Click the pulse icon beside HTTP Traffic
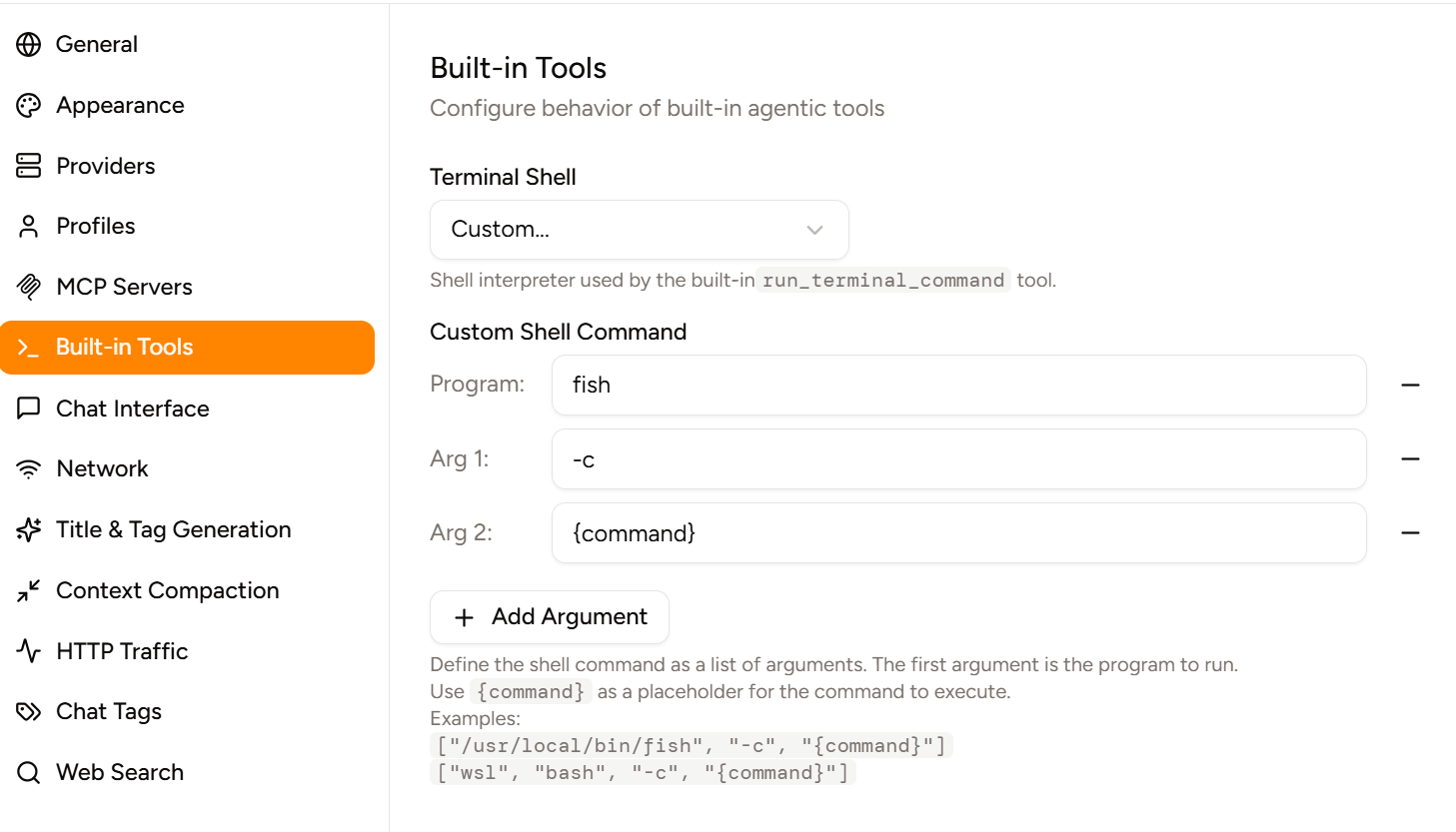 pos(29,651)
